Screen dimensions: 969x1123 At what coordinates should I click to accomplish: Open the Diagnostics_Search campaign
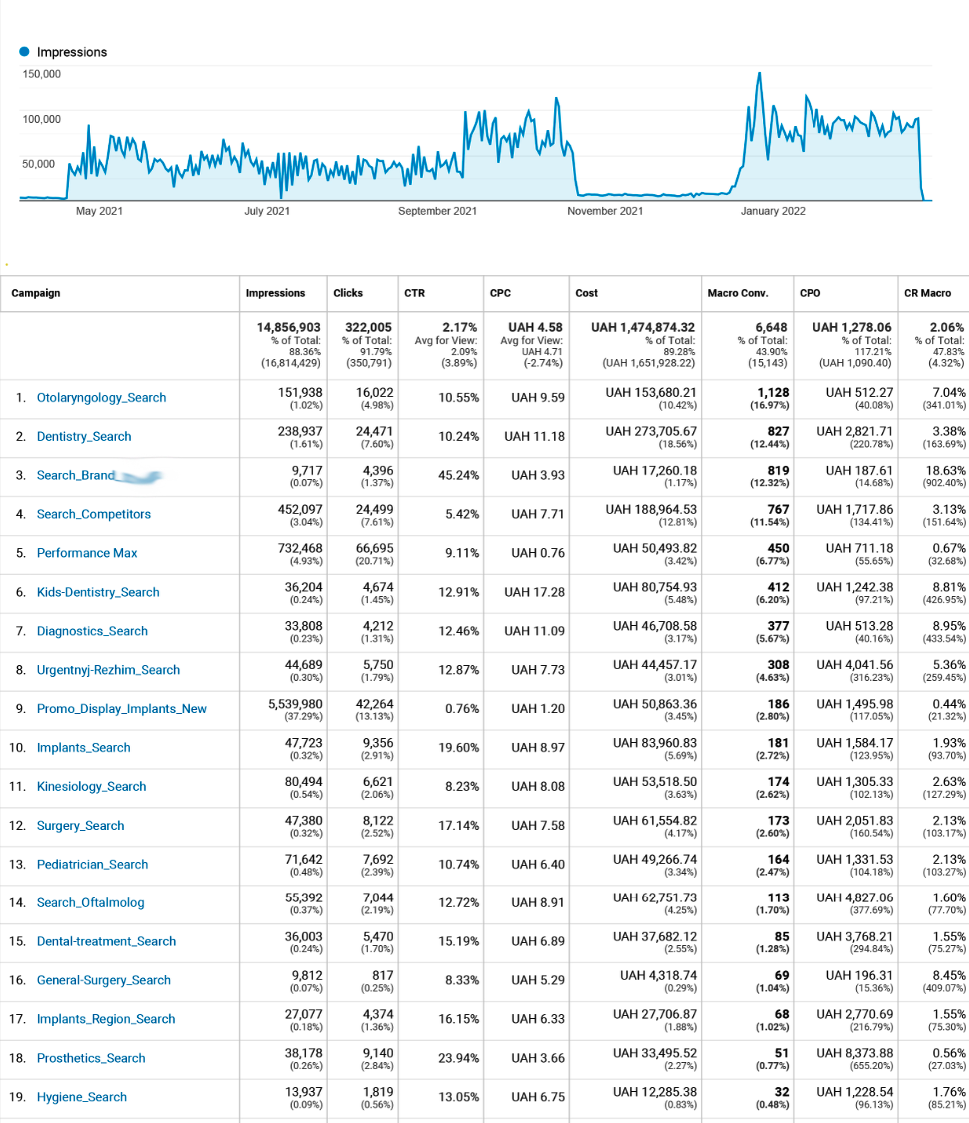[92, 631]
